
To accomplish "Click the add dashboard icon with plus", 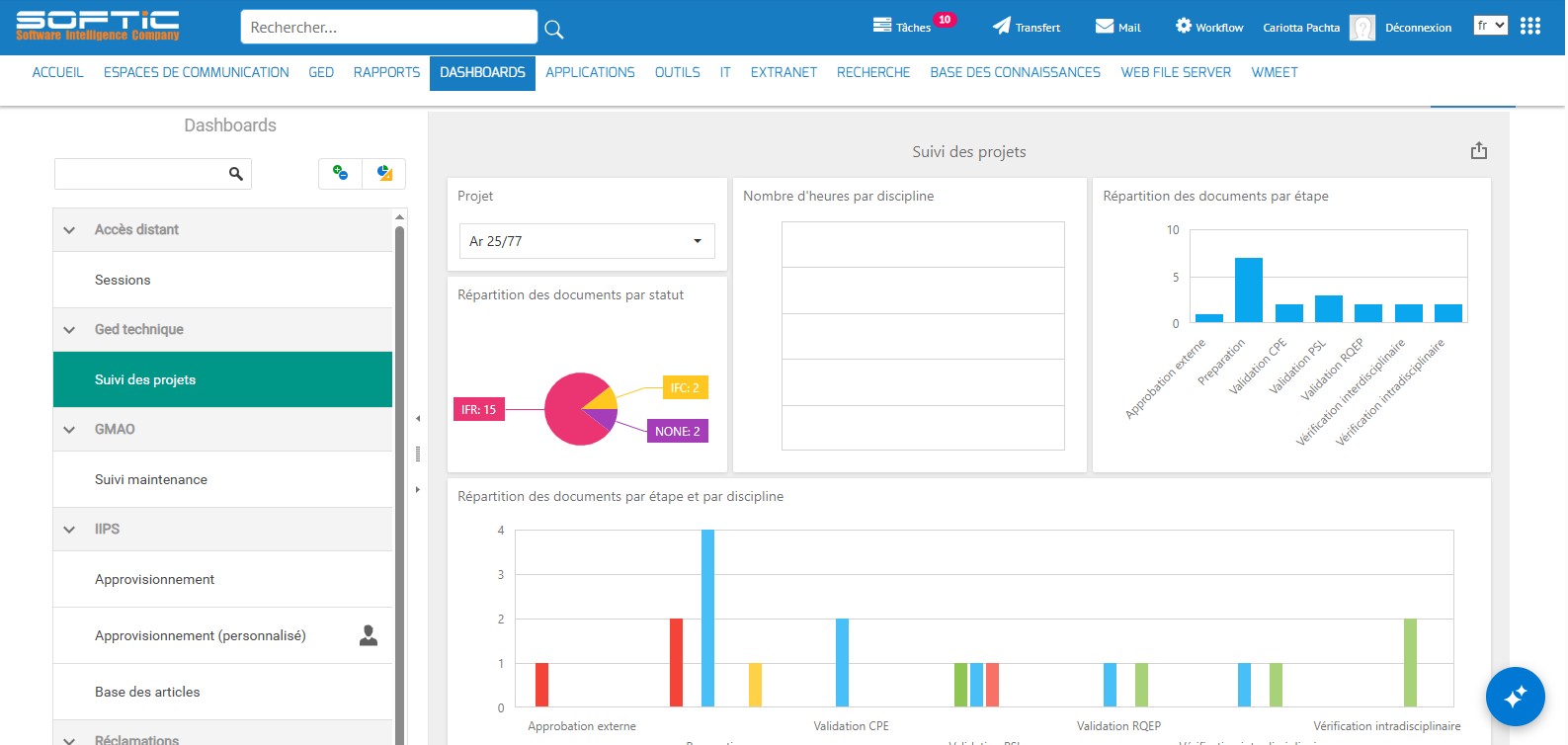I will point(341,173).
